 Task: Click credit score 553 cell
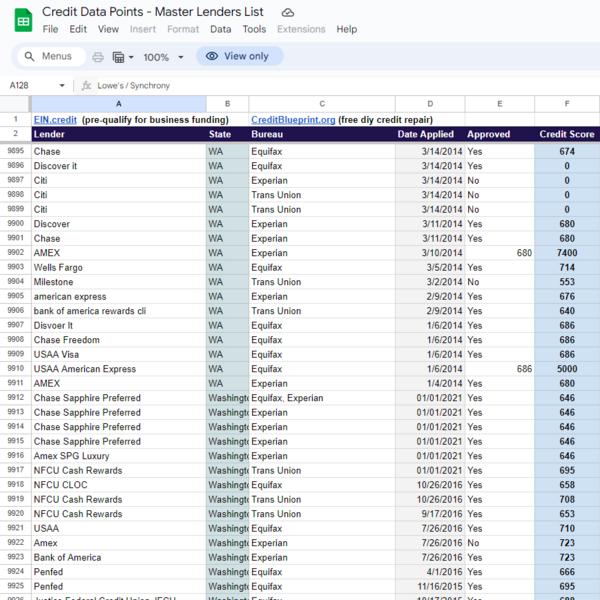coord(567,282)
